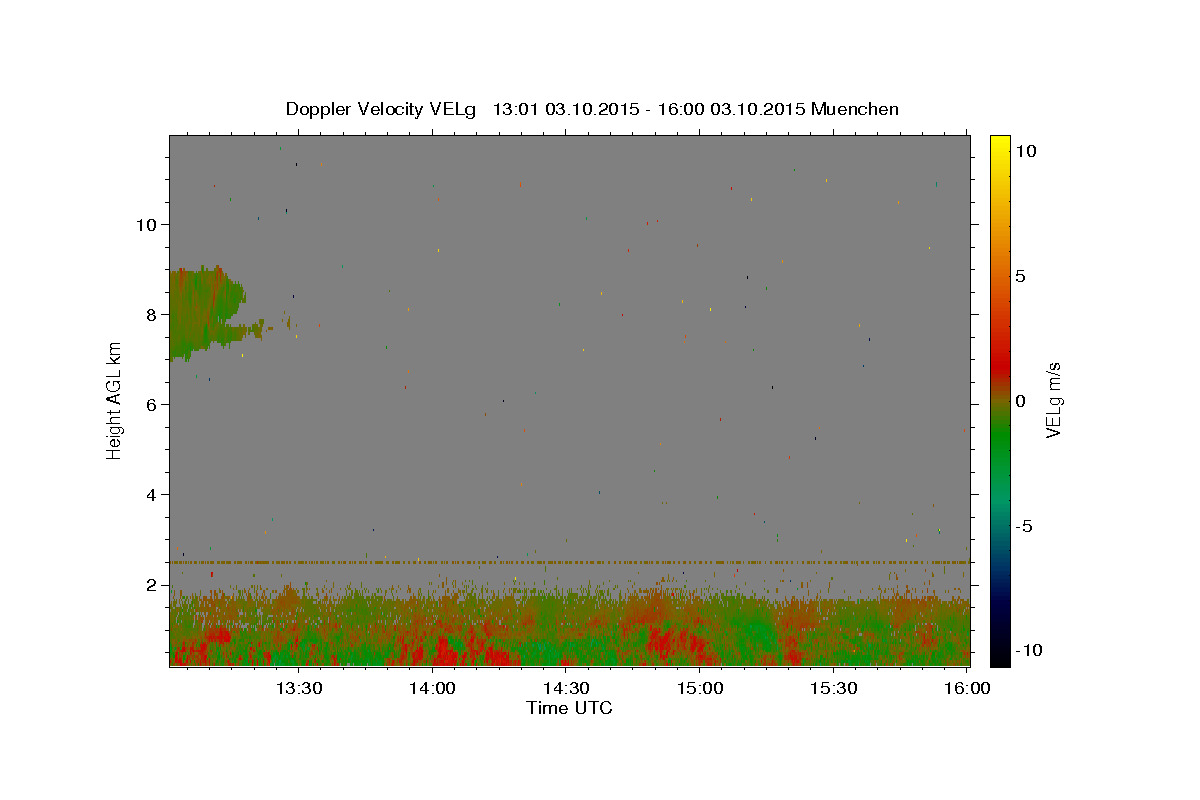Click the plot title "Doppler Velocity VELg"
The width and height of the screenshot is (1200, 800).
pyautogui.click(x=382, y=109)
